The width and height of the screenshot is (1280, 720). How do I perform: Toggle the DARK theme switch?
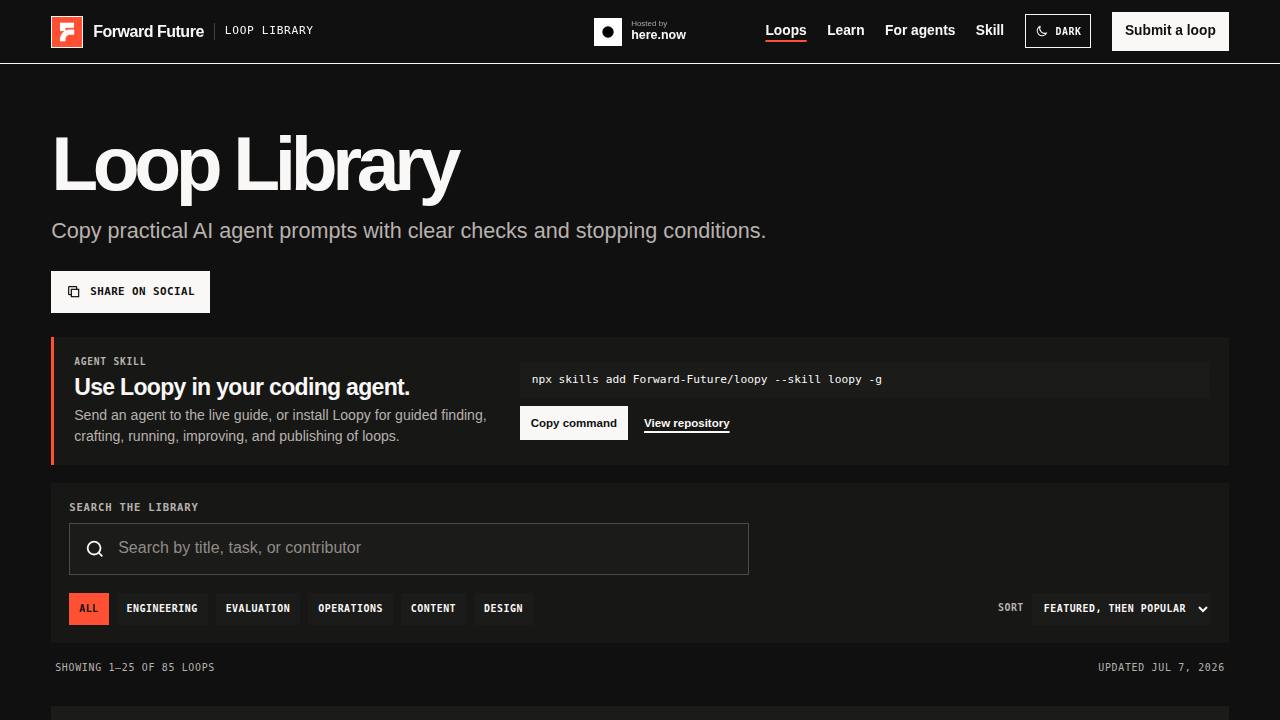pyautogui.click(x=1058, y=31)
